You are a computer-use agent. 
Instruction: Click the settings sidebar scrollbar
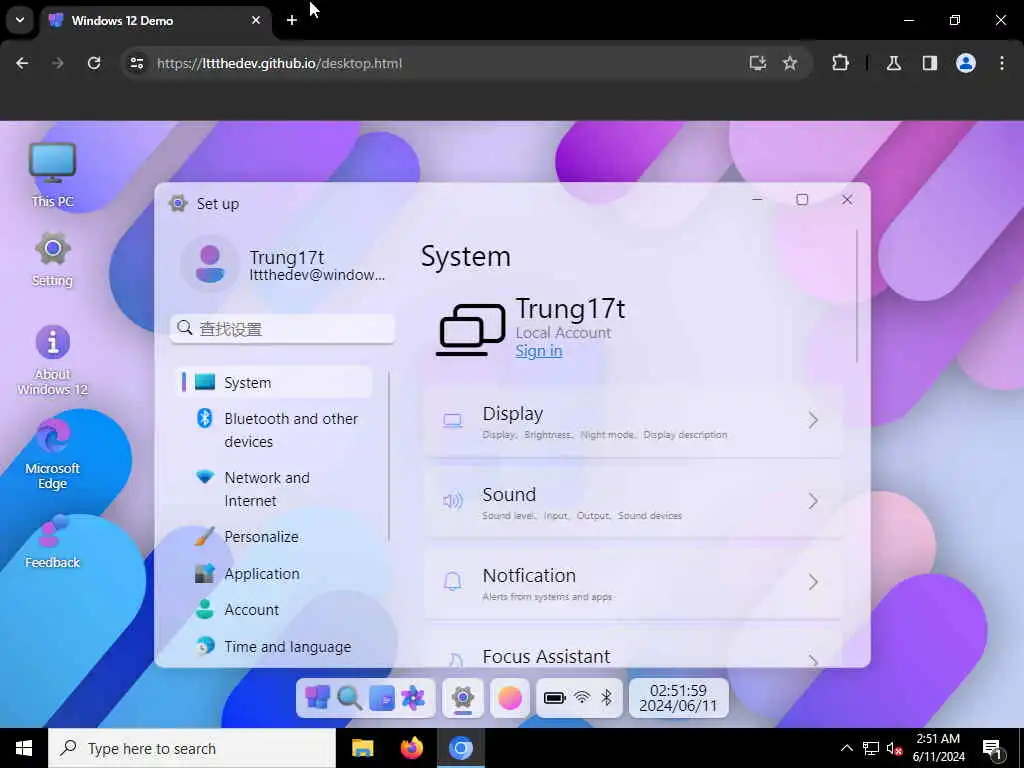tap(389, 456)
